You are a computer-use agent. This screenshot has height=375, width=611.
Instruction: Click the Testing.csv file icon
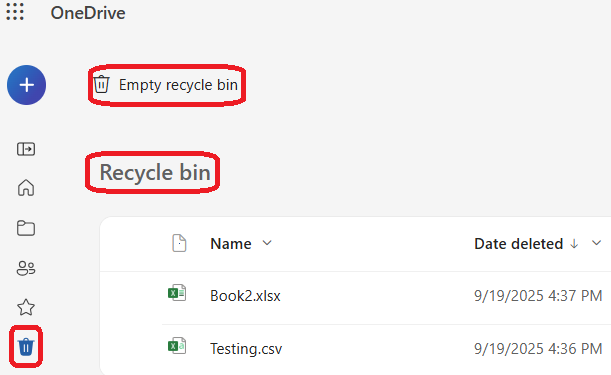click(x=177, y=346)
